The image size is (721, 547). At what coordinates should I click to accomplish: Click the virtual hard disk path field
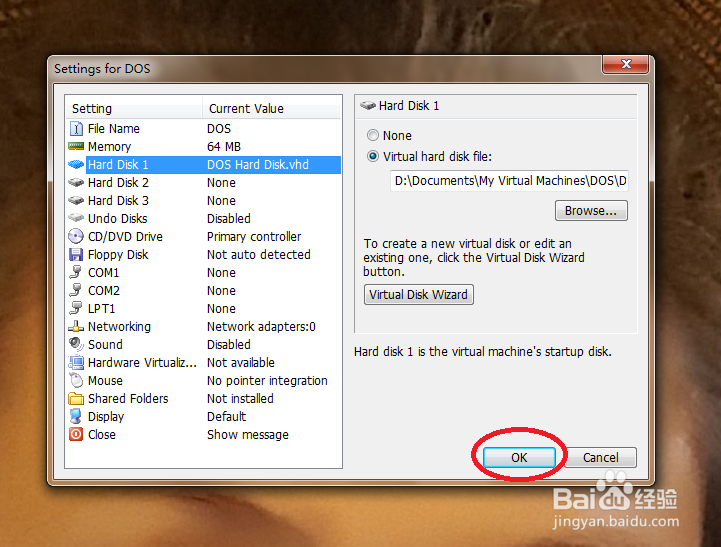coord(509,181)
